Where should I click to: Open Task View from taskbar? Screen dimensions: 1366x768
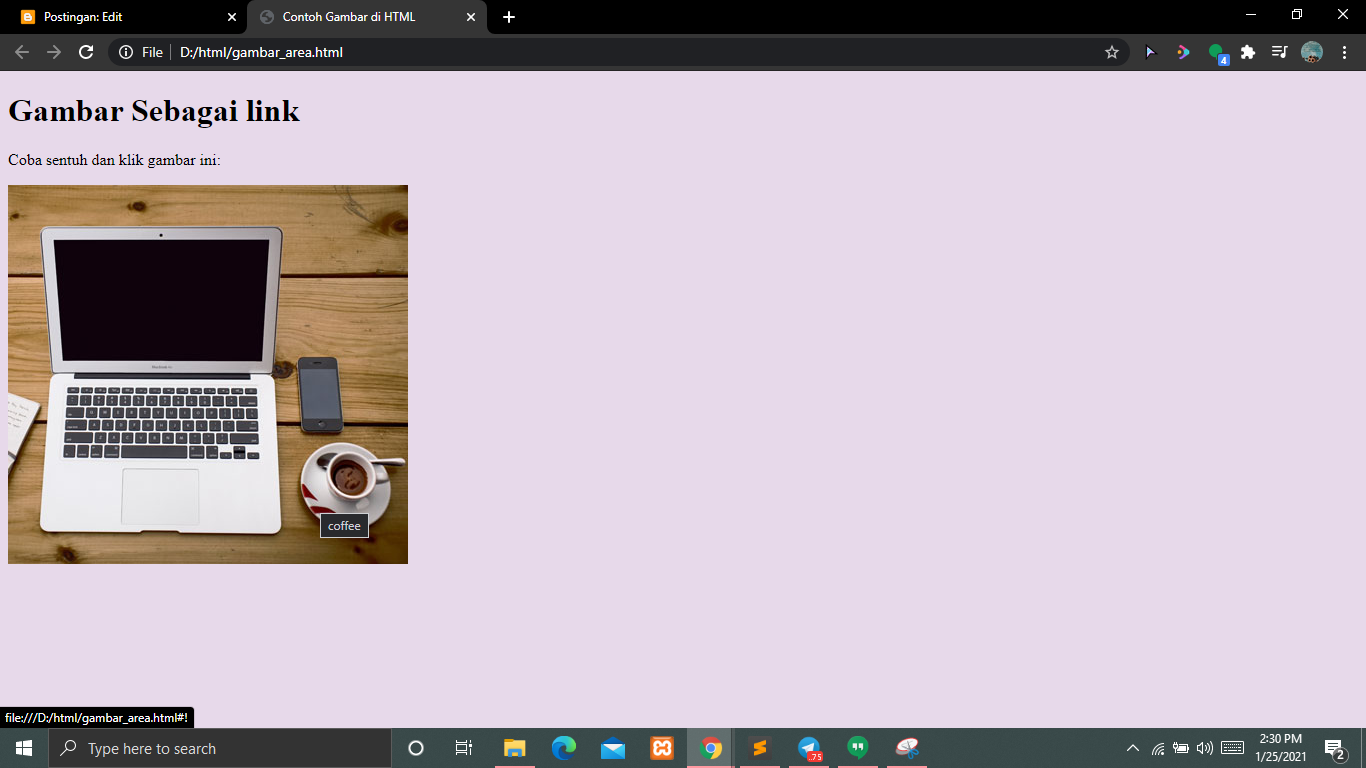point(464,748)
